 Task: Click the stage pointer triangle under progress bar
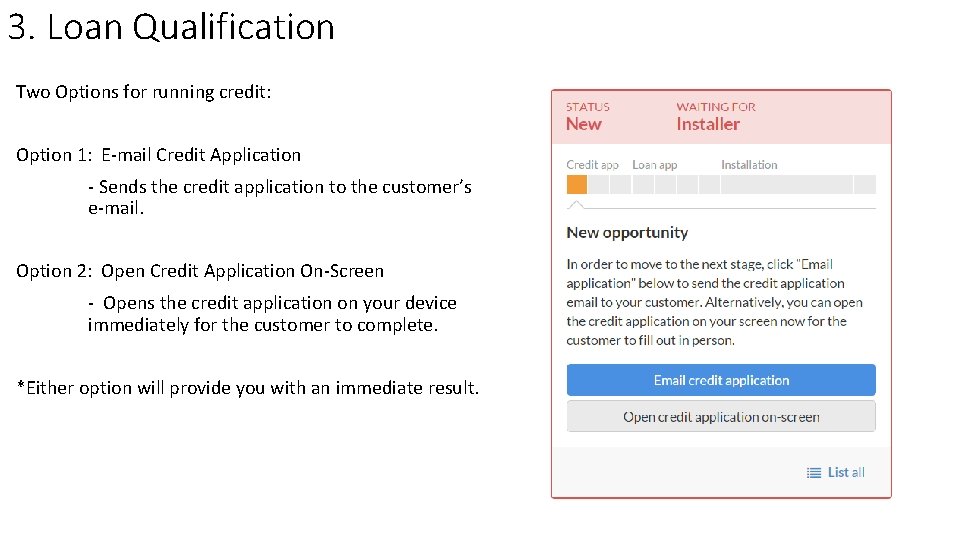click(576, 205)
